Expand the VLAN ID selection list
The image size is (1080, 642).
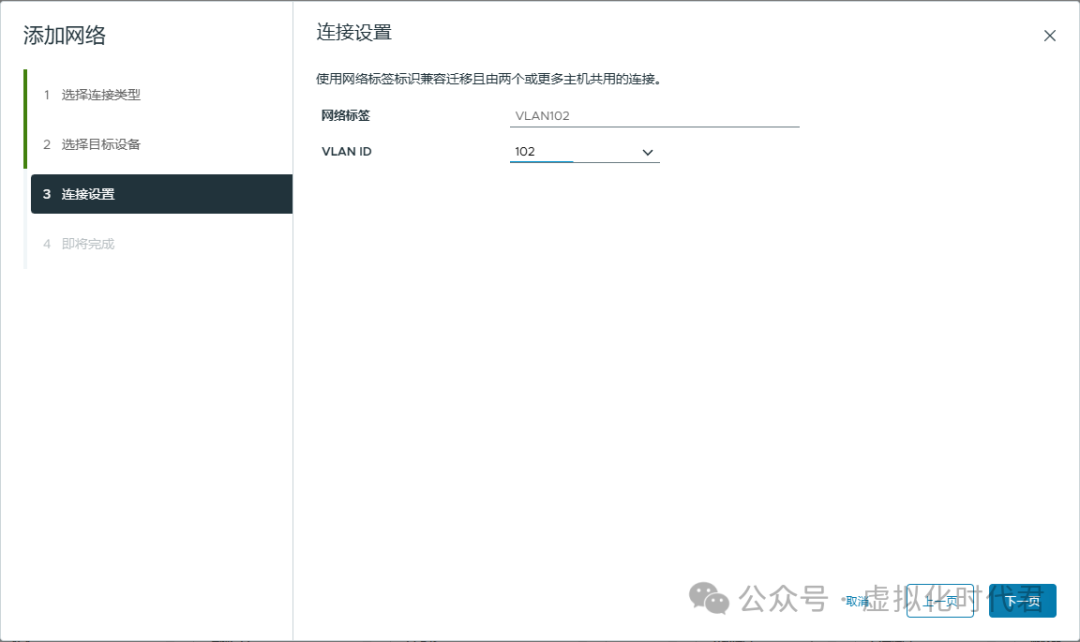(647, 152)
